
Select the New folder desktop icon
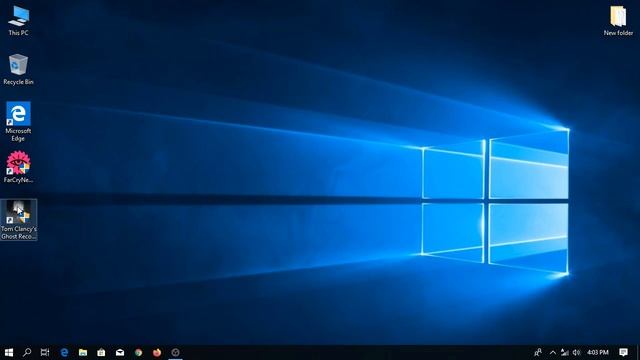pyautogui.click(x=618, y=20)
